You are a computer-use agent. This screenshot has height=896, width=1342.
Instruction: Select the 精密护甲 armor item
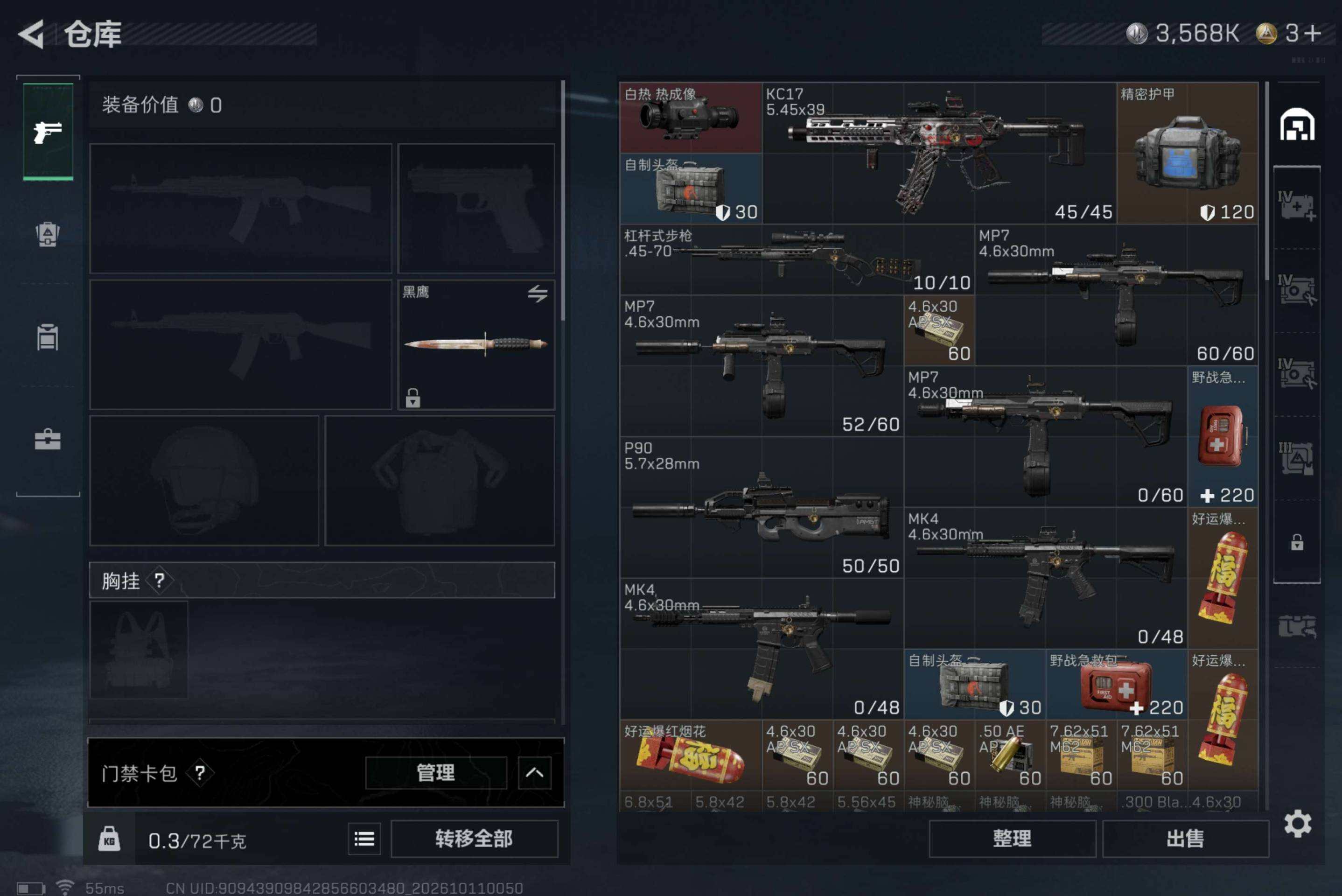[1188, 153]
